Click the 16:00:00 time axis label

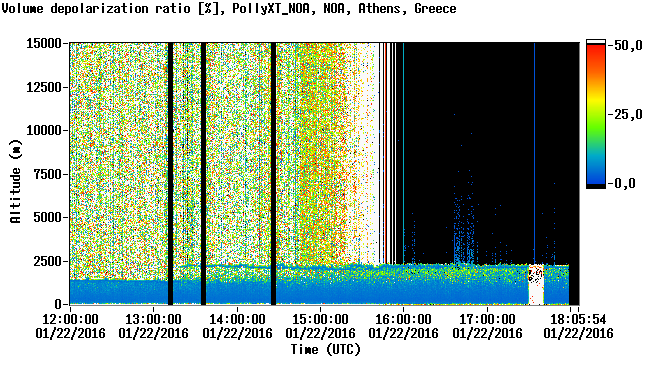click(403, 319)
